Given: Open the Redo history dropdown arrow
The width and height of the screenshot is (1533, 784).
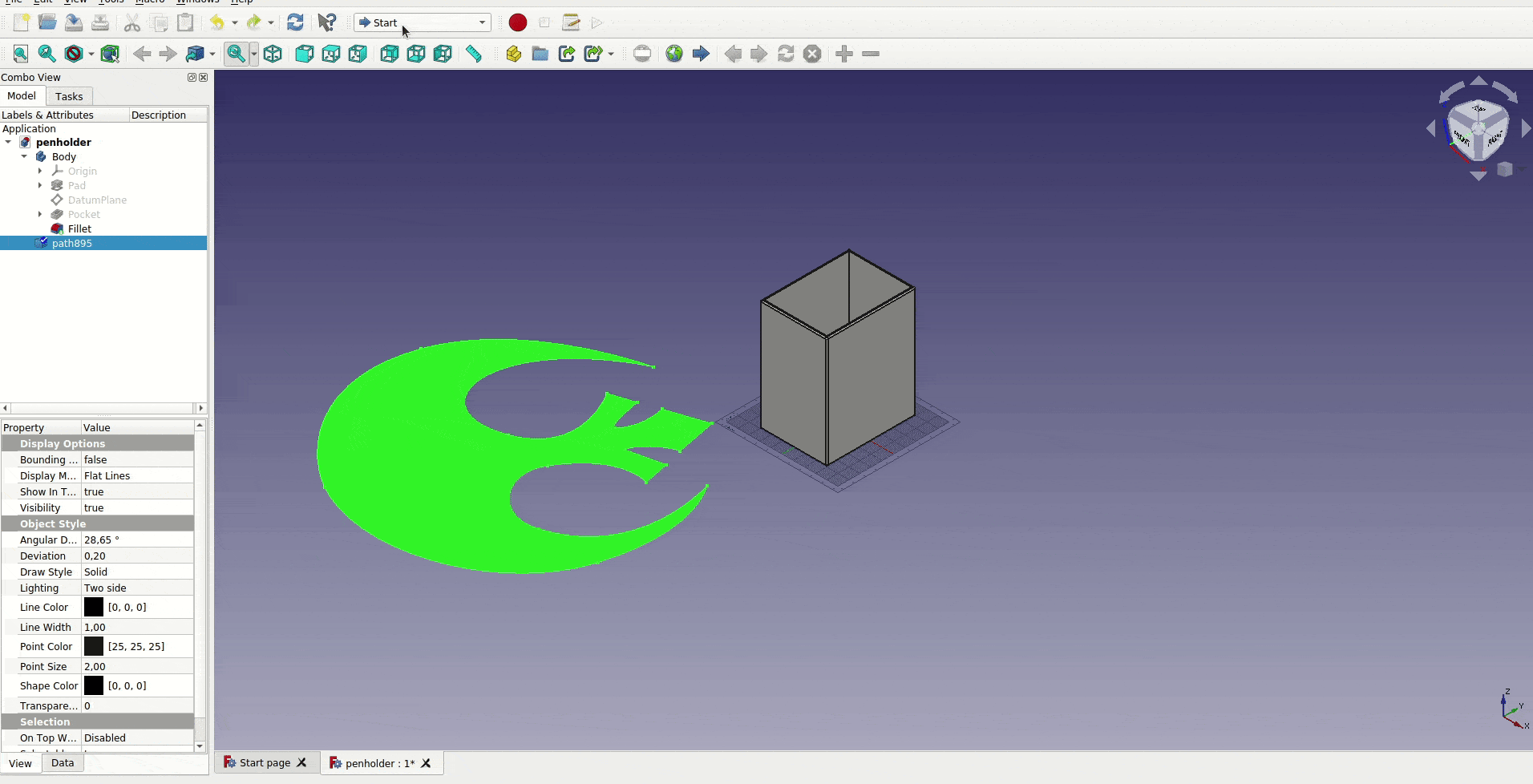Looking at the screenshot, I should 271,22.
